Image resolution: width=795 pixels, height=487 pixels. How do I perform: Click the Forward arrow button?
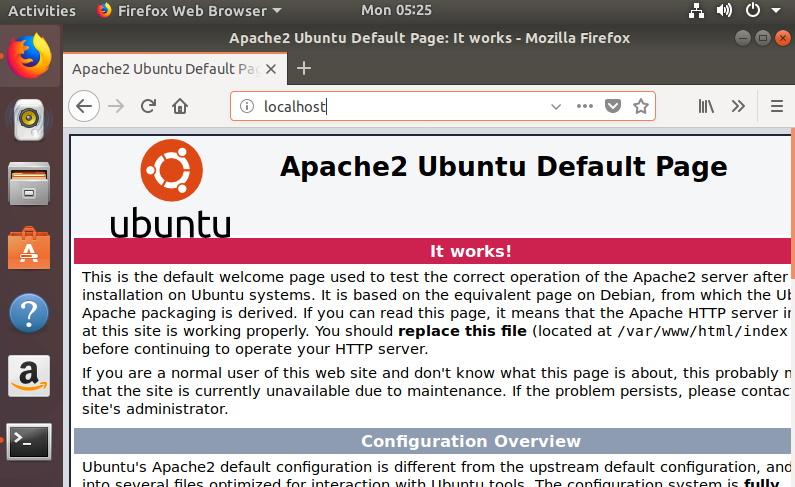pyautogui.click(x=116, y=106)
